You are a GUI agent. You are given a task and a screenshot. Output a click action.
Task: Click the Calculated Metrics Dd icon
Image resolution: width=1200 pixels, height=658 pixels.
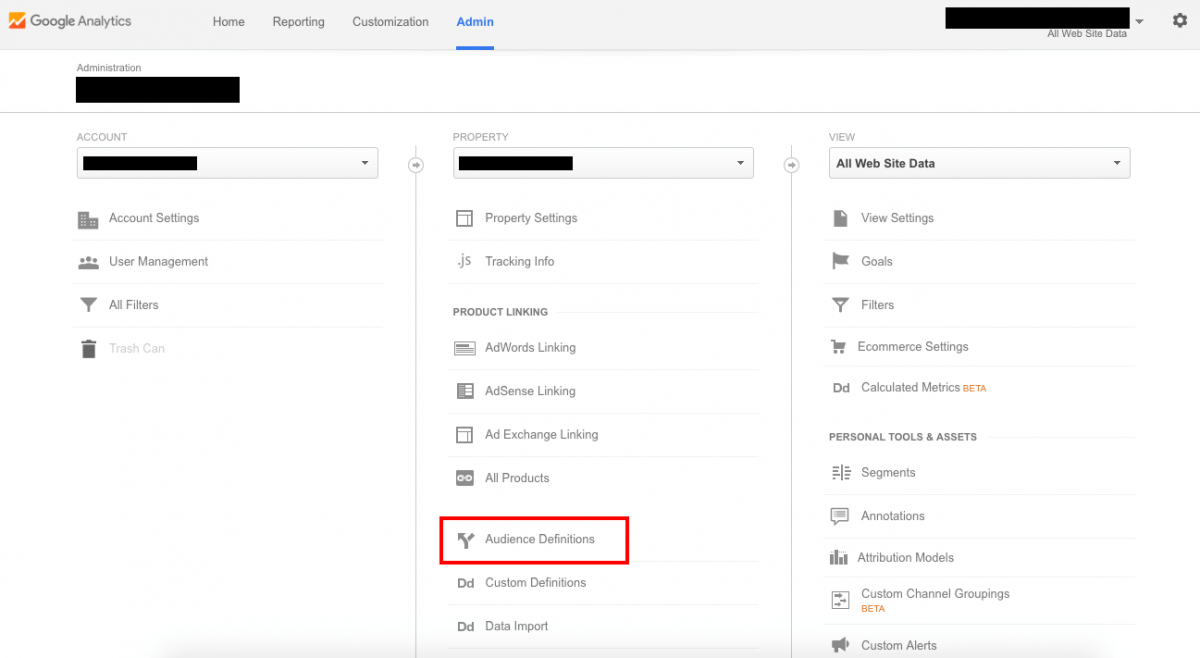(841, 388)
